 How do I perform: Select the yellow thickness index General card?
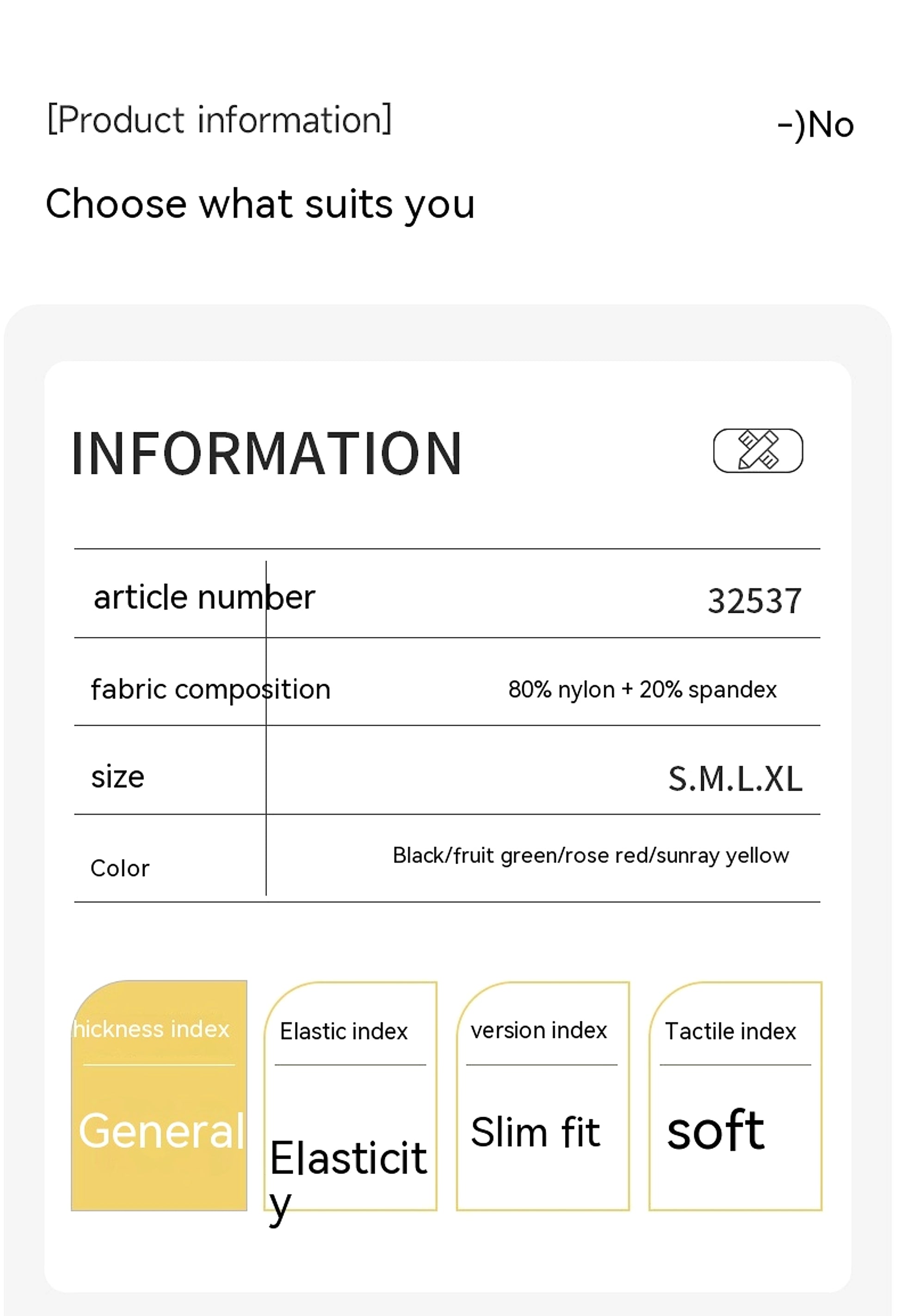point(159,1095)
